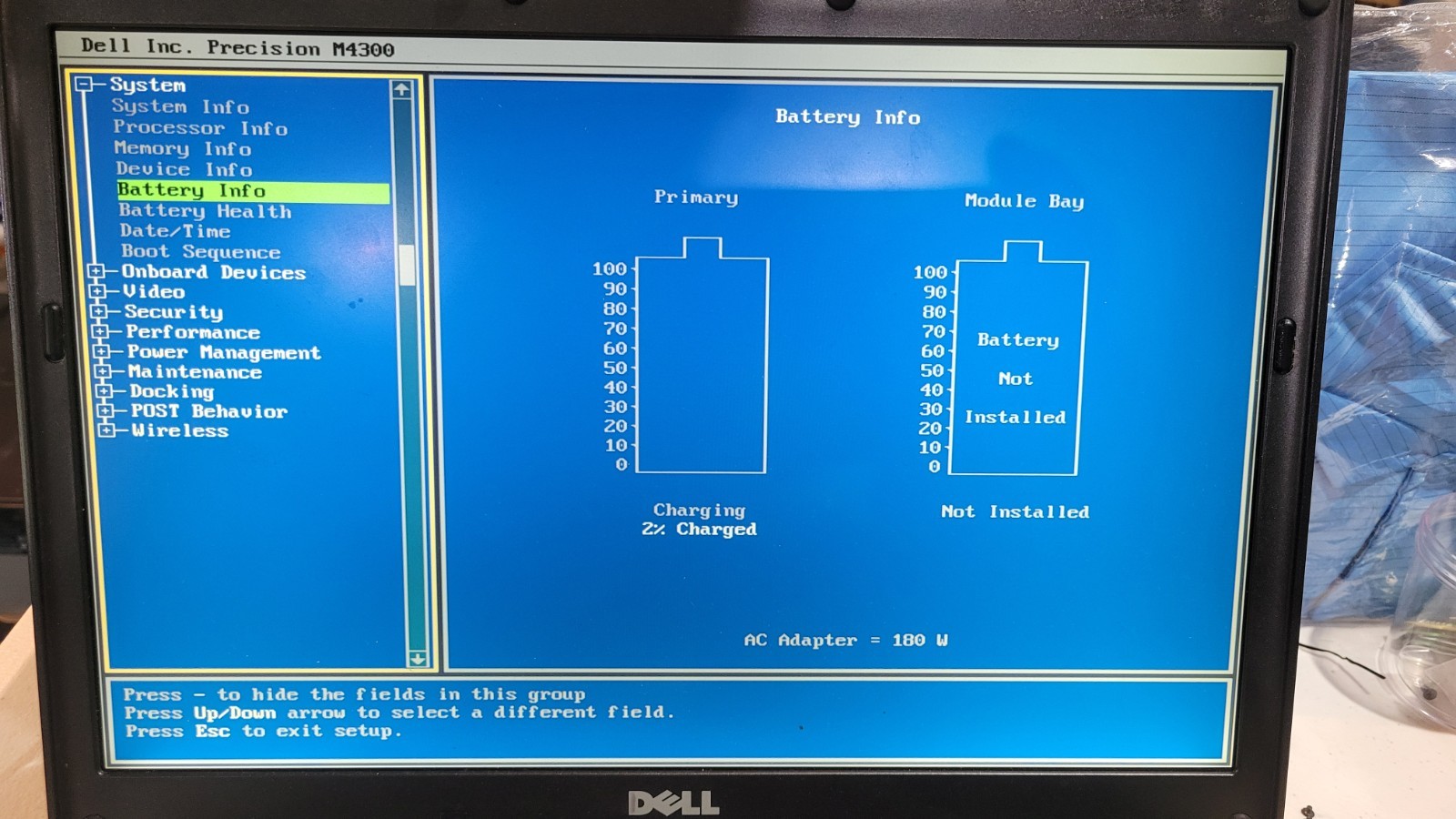Click the POST Behavior label
Viewport: 1456px width, 819px height.
point(209,411)
